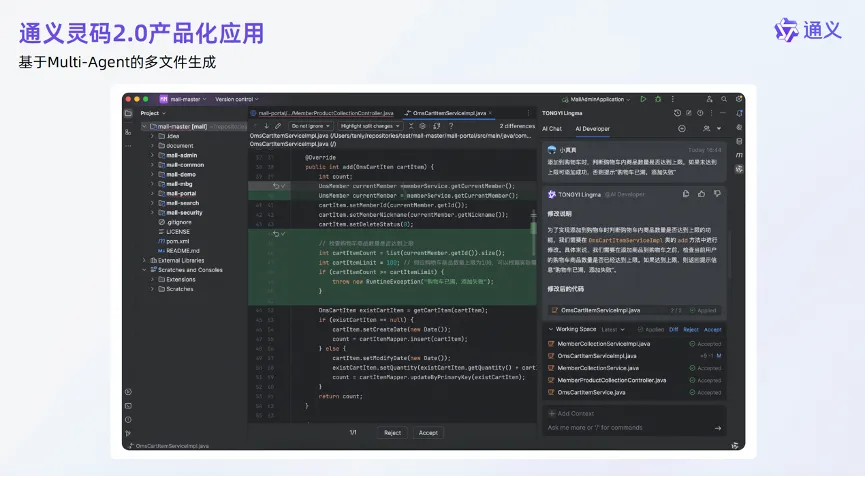Send the message with the arrow icon
Screen dimensions: 866x477
click(717, 428)
